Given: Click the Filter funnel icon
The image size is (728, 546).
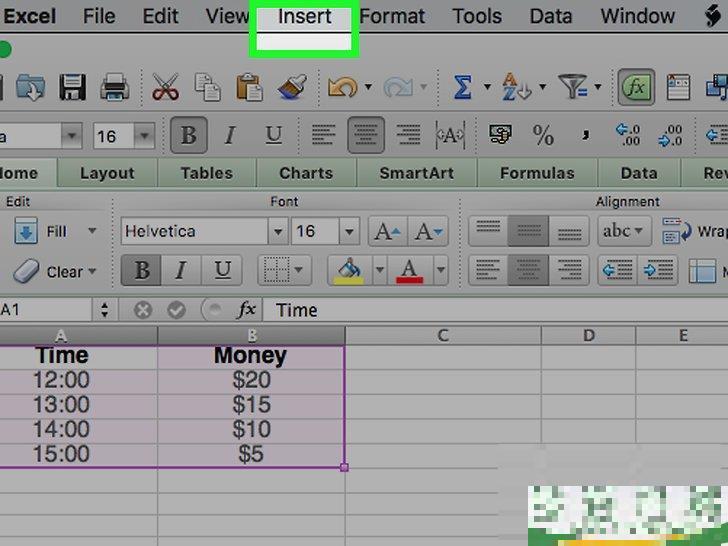Looking at the screenshot, I should [572, 88].
